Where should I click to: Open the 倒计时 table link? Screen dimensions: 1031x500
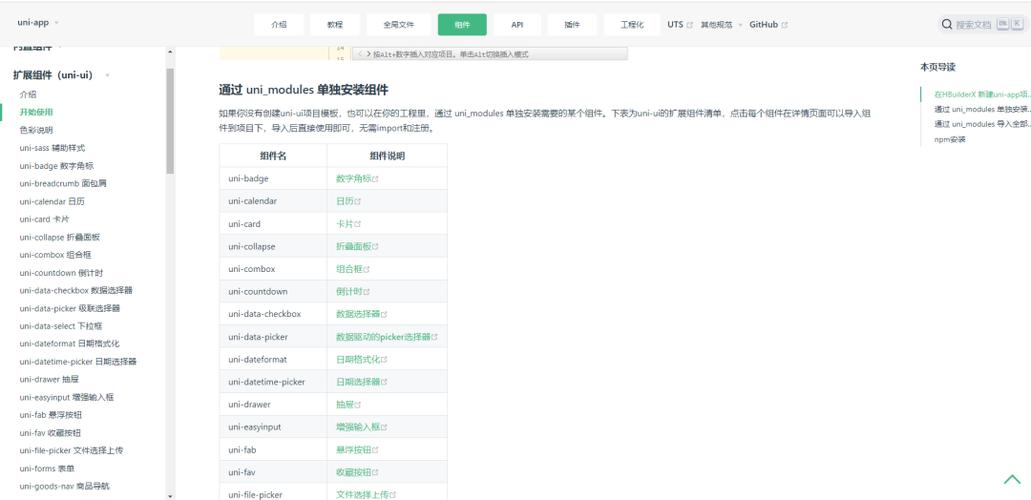pos(353,291)
